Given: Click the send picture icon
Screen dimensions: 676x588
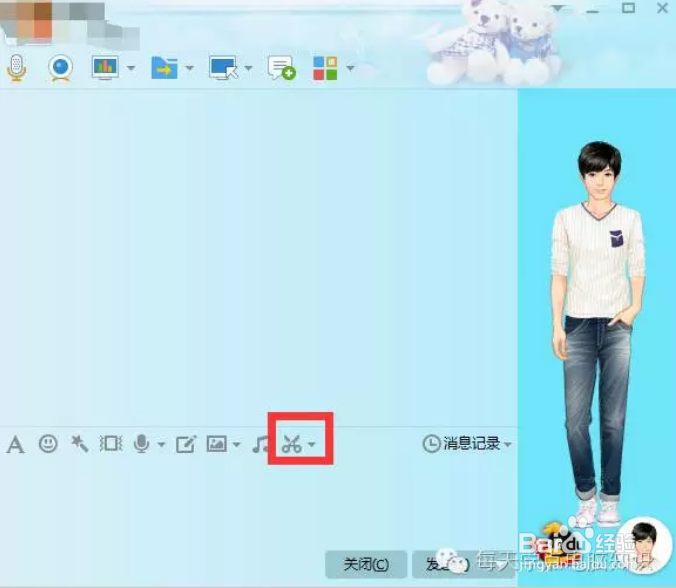Looking at the screenshot, I should coord(217,444).
